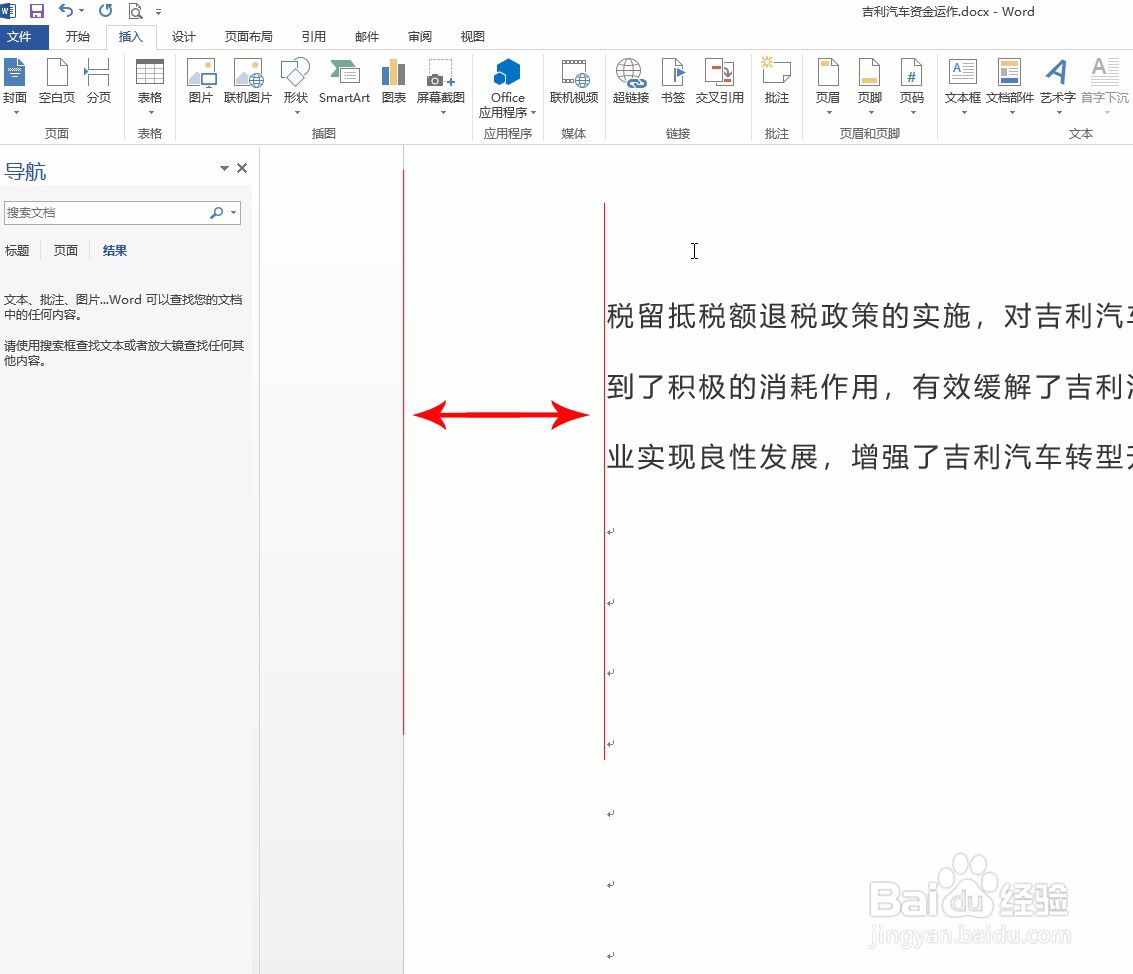Expand the Cover Page dropdown arrow
This screenshot has width=1133, height=974.
[16, 113]
